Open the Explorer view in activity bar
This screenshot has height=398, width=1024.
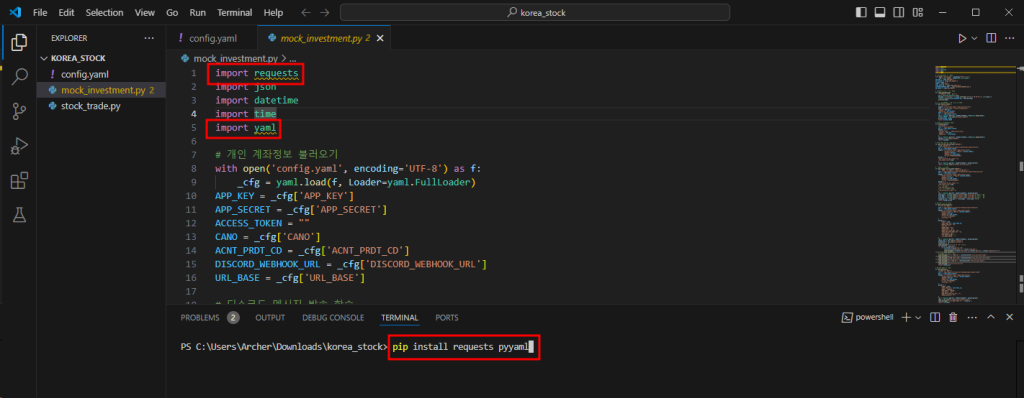pyautogui.click(x=19, y=42)
